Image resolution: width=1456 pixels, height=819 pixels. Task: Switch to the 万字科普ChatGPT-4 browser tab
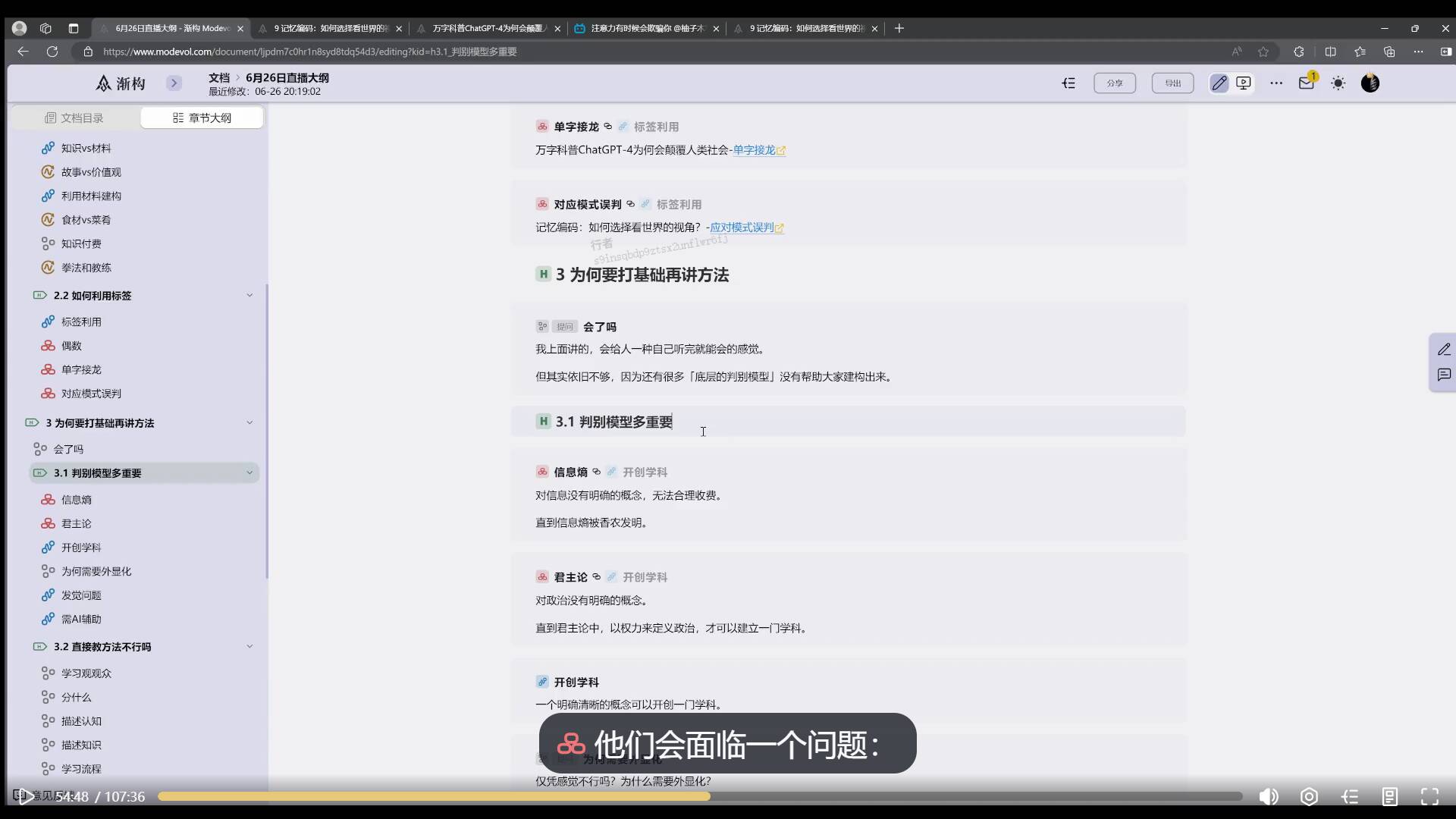coord(489,28)
